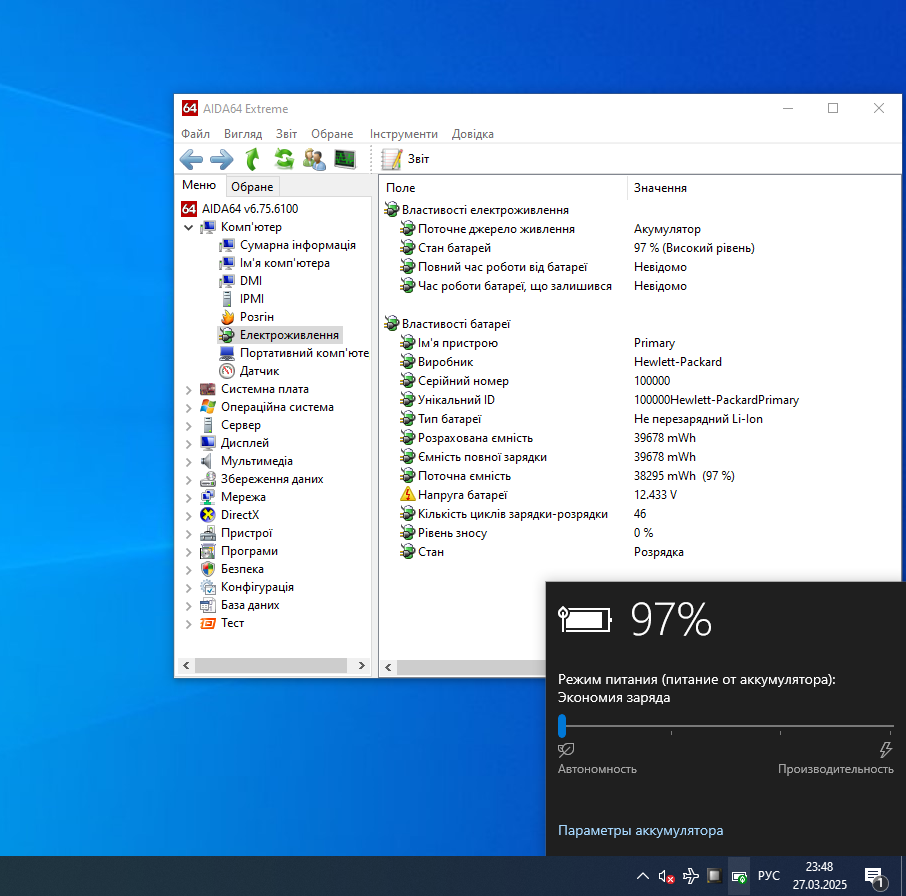This screenshot has height=896, width=906.
Task: Open Параметры аккумулятора link
Action: click(640, 830)
